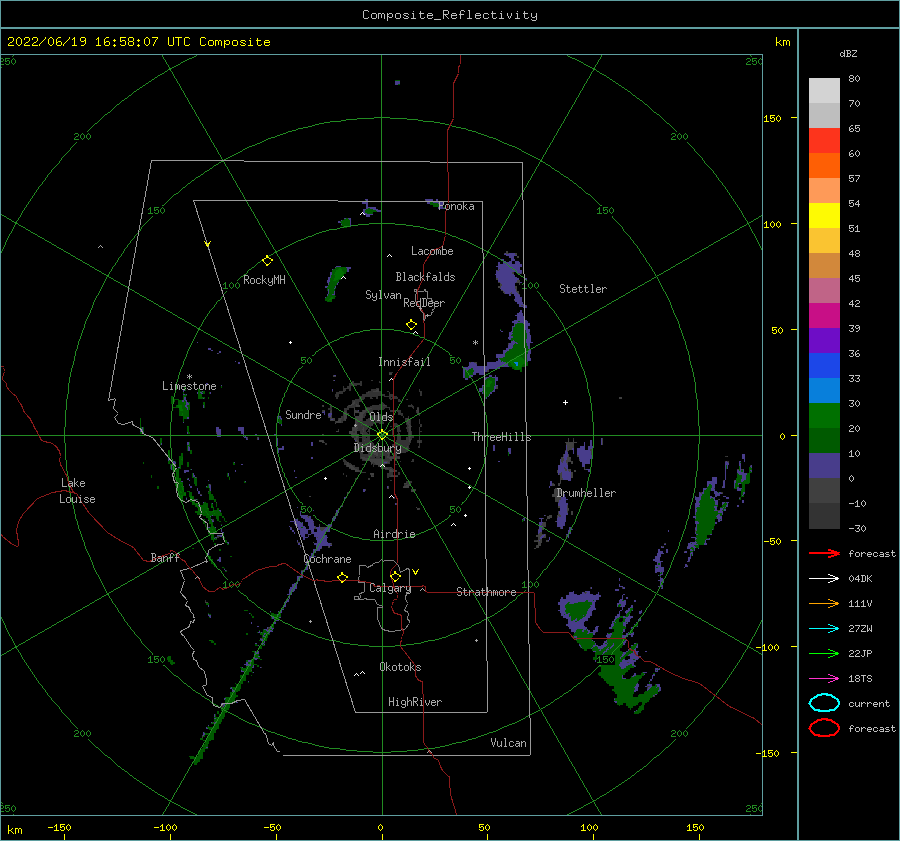Click the red forecast arrow in legend
The width and height of the screenshot is (900, 841).
pyautogui.click(x=824, y=553)
